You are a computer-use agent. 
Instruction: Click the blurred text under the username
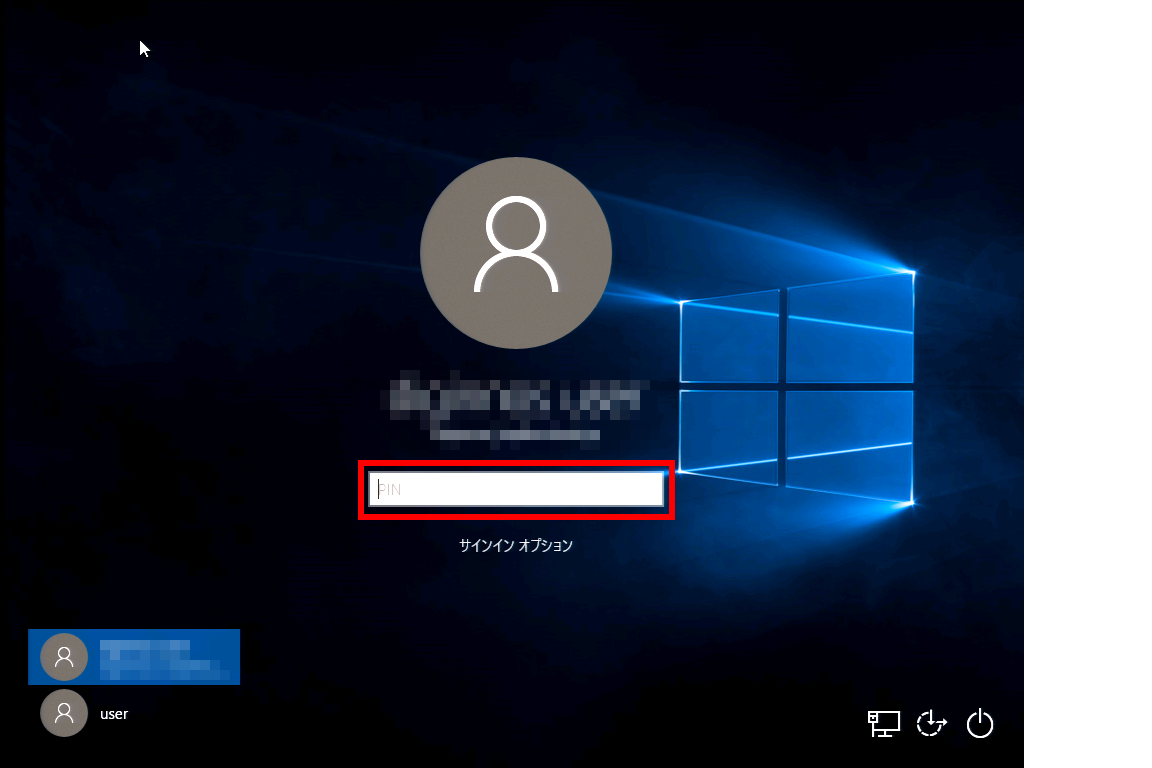[x=516, y=435]
